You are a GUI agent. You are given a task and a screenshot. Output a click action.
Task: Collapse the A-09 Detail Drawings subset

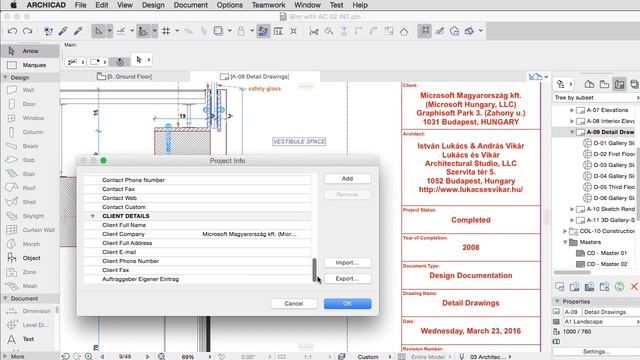[572, 132]
